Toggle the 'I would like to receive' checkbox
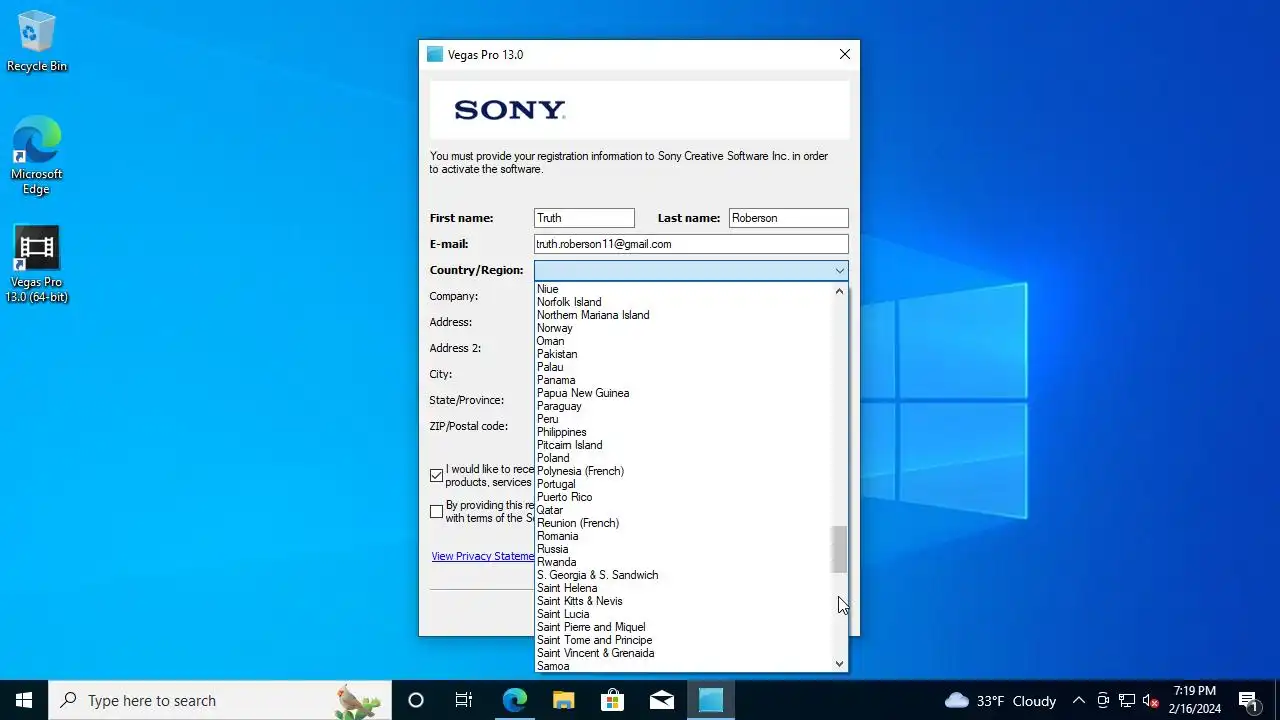Image resolution: width=1280 pixels, height=720 pixels. click(436, 476)
